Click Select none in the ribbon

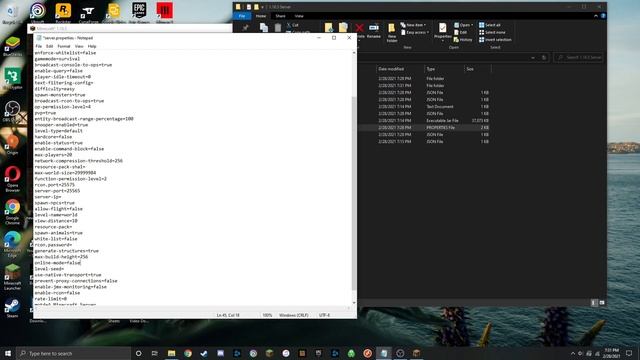click(x=492, y=32)
